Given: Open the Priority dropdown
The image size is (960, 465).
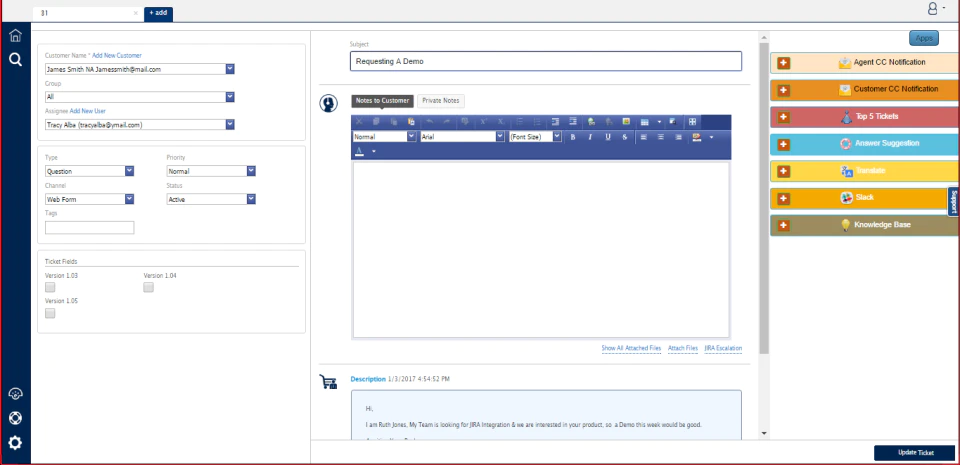Looking at the screenshot, I should click(211, 171).
